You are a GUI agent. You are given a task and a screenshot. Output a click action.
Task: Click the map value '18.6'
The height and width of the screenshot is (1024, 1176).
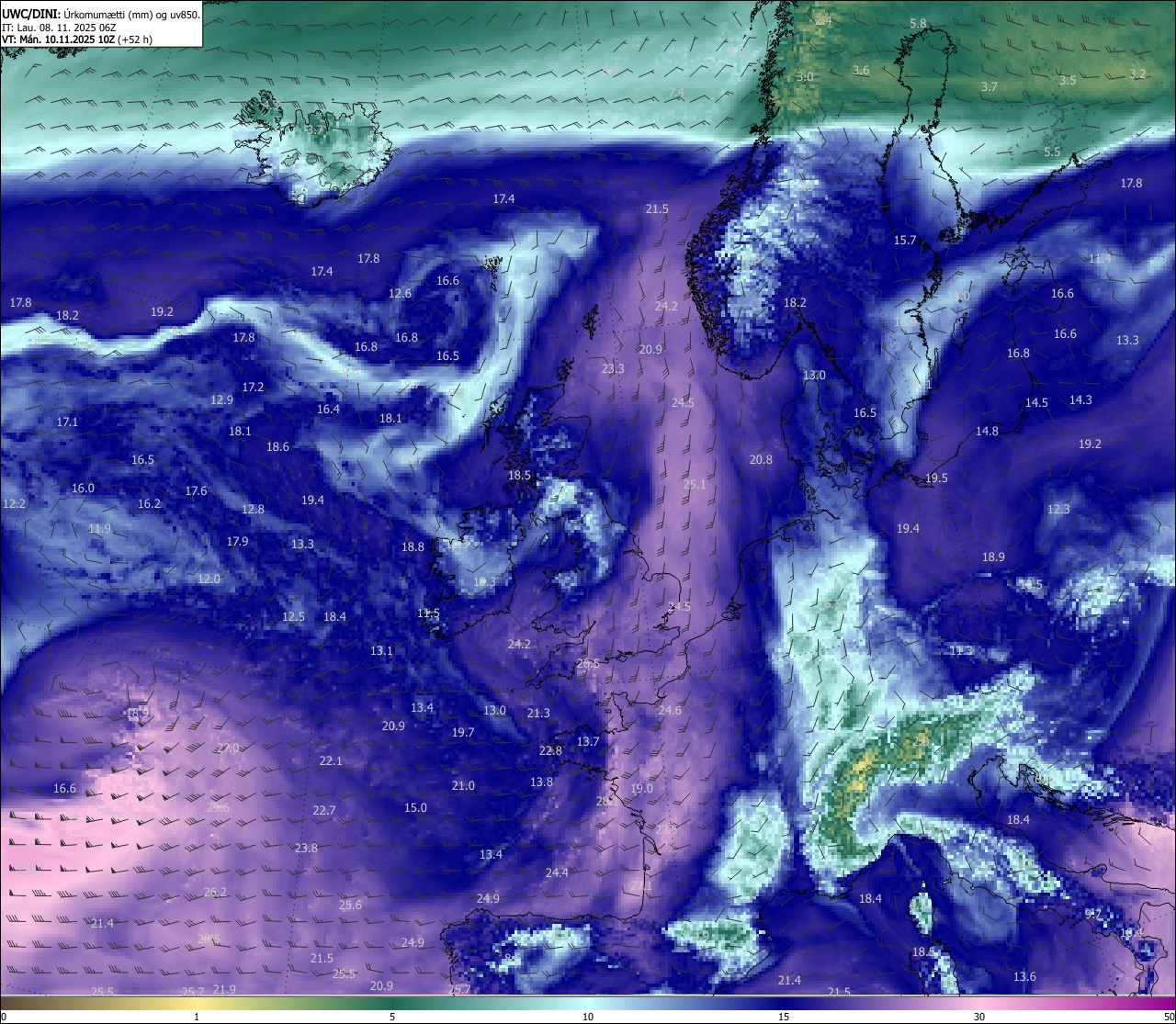coord(277,447)
